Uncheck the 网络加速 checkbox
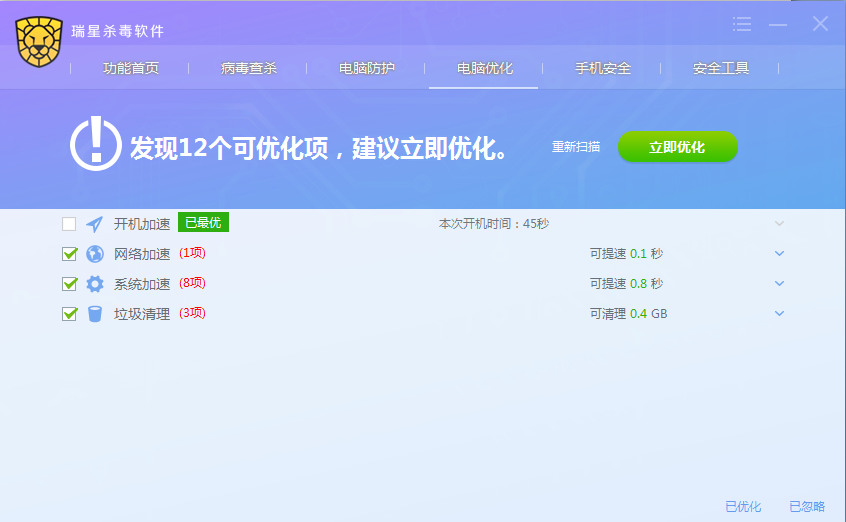Viewport: 846px width, 522px height. 69,254
